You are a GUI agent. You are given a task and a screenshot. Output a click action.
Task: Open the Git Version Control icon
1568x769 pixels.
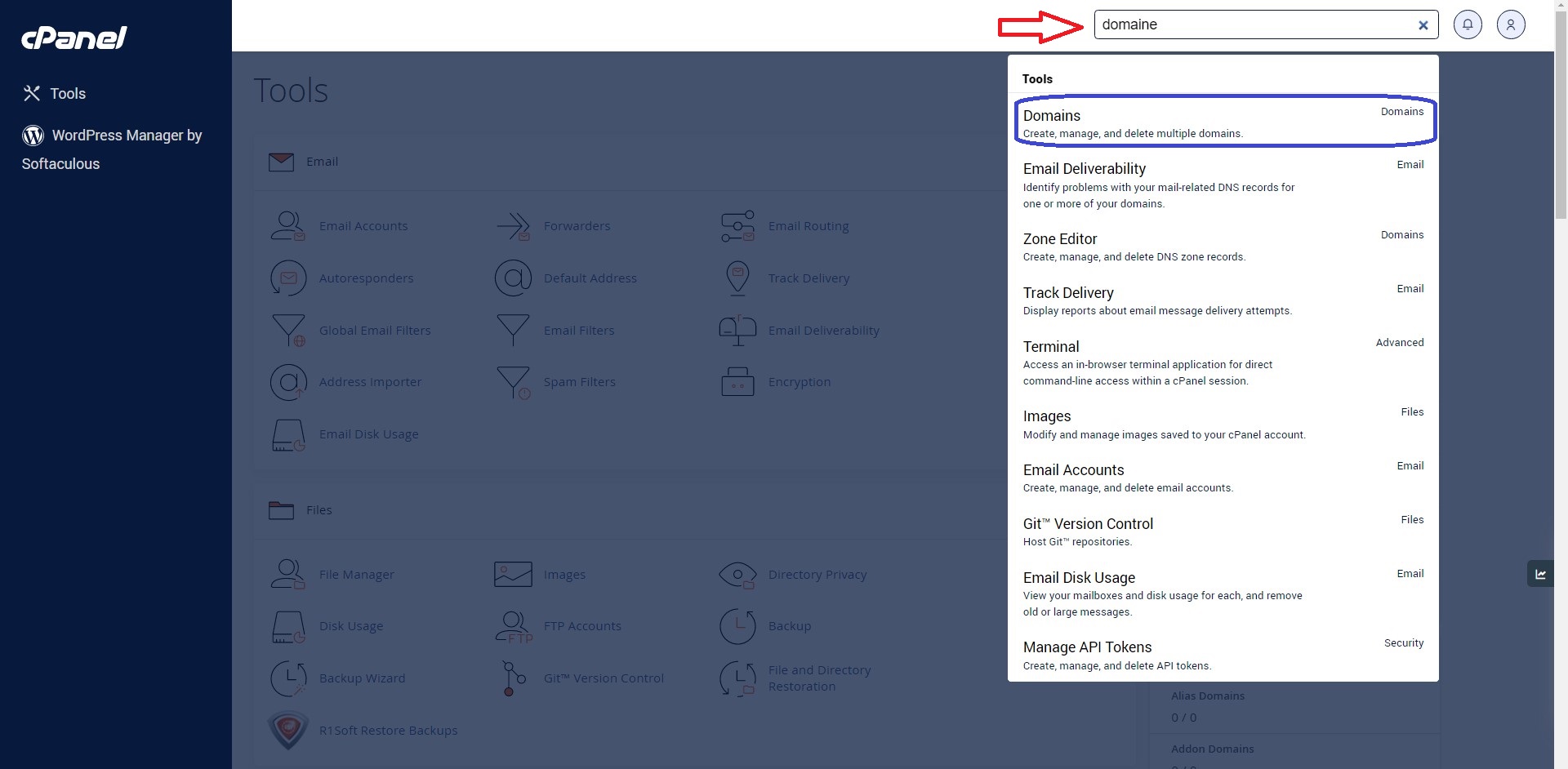point(513,678)
